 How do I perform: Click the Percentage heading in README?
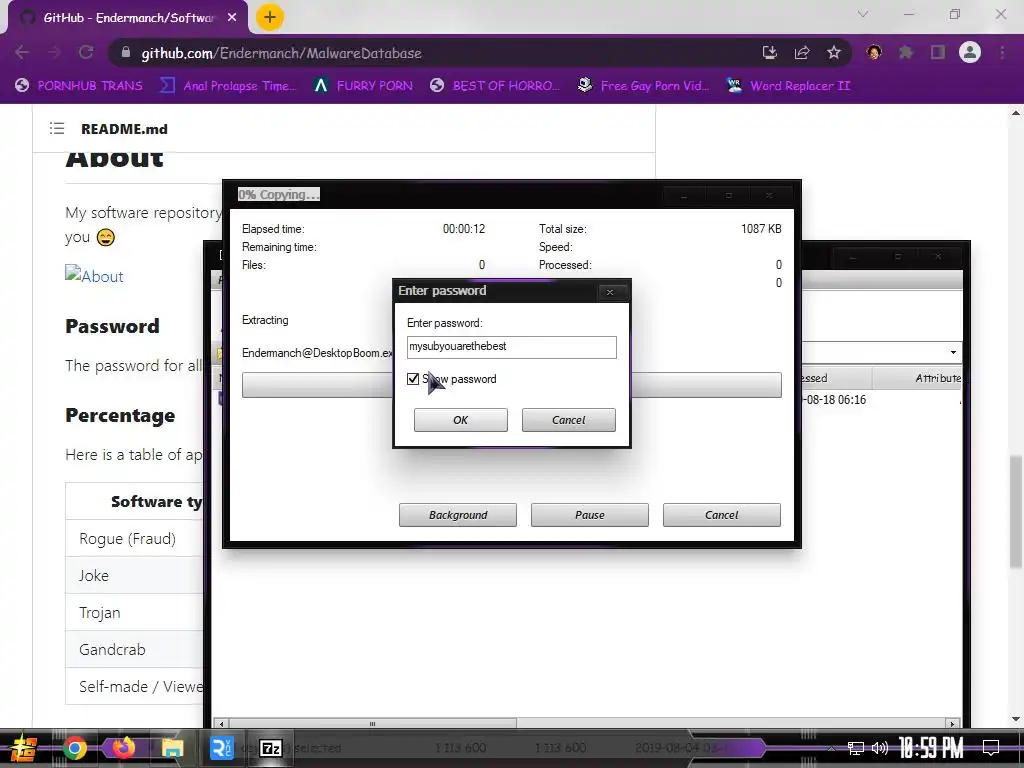[120, 415]
